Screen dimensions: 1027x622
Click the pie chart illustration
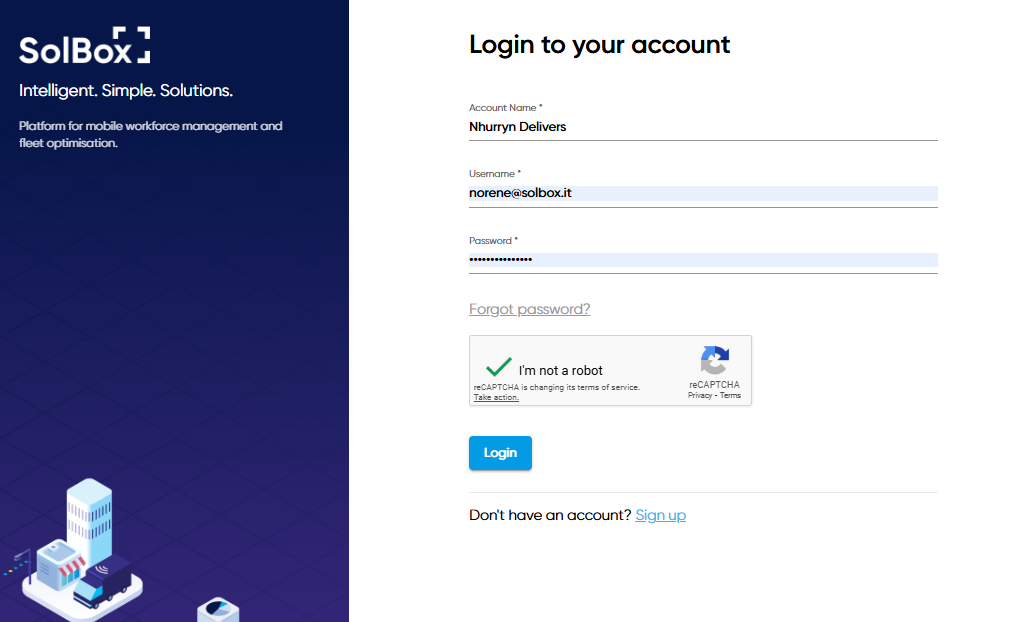click(x=217, y=609)
